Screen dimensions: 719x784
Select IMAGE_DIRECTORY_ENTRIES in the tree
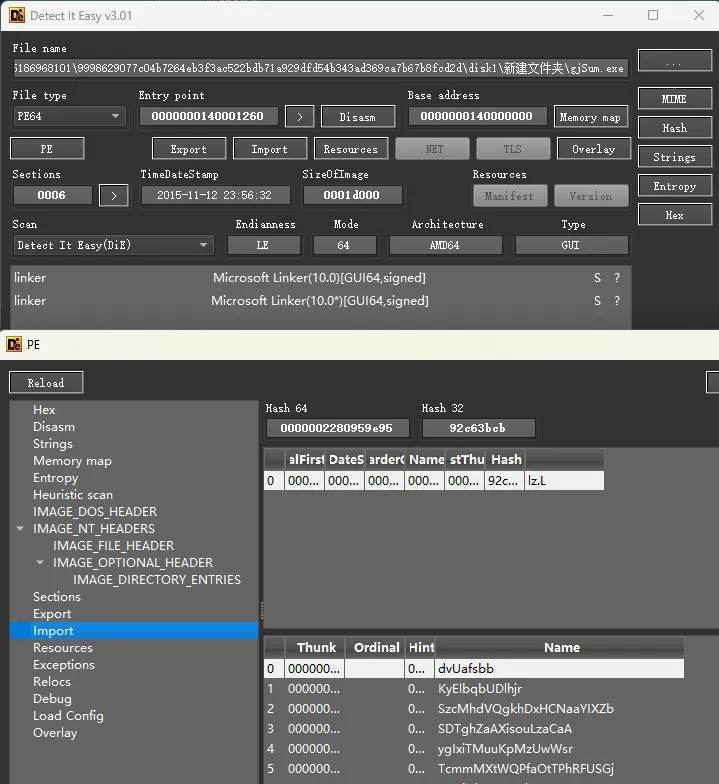(157, 580)
